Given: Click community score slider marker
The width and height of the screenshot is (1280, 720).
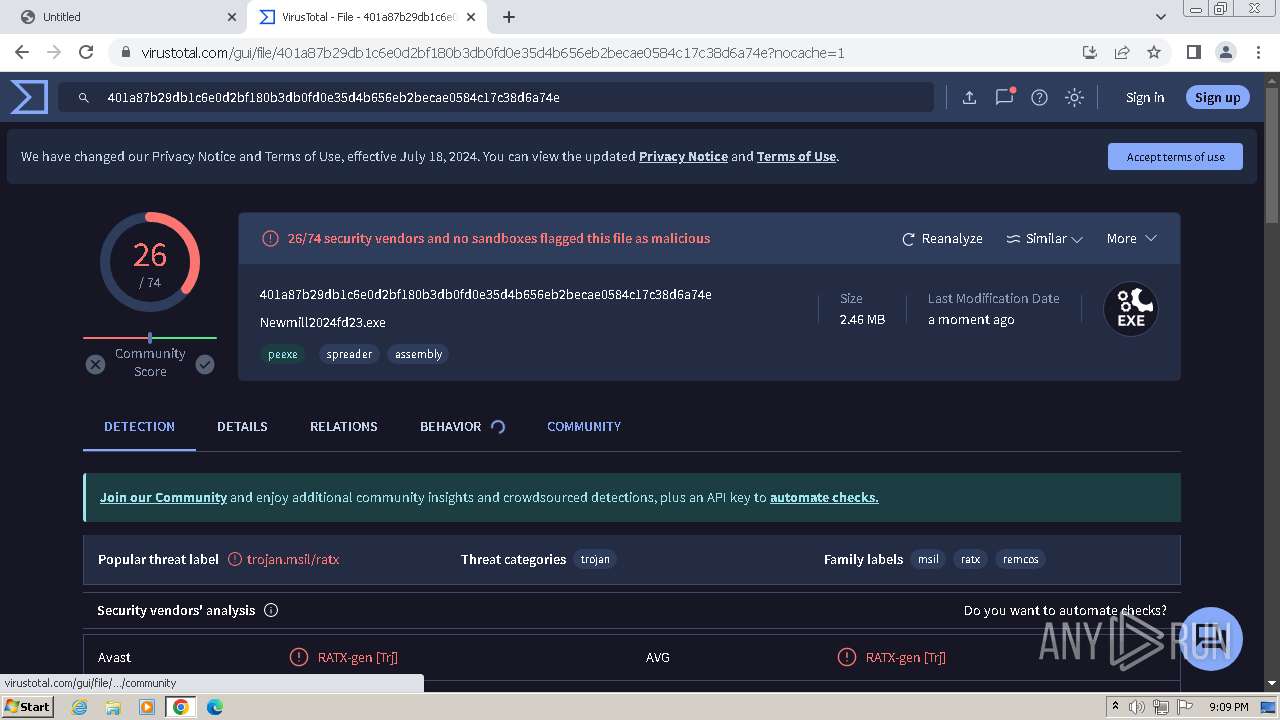Looking at the screenshot, I should 150,338.
